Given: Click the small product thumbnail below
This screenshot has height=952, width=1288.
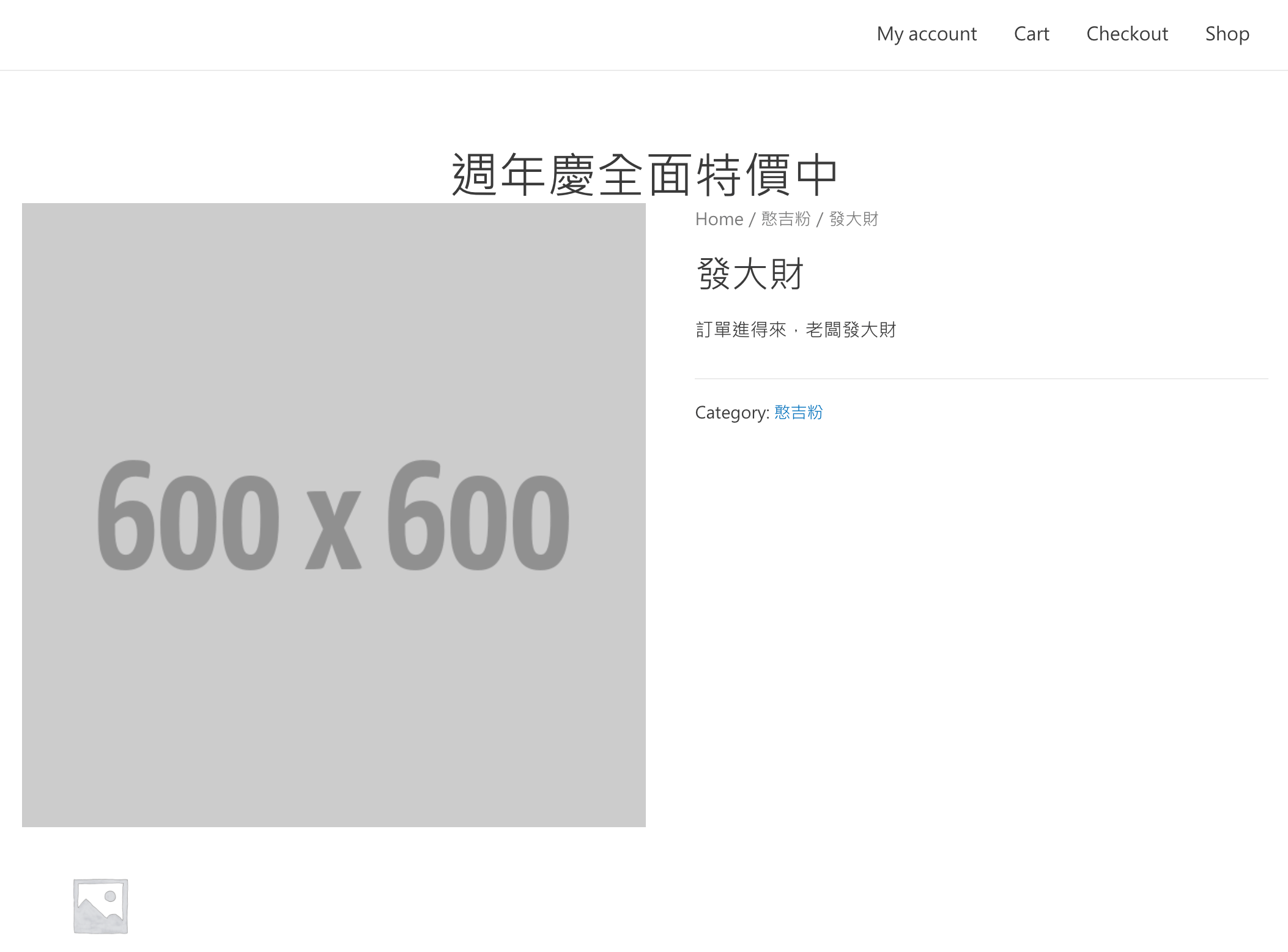Looking at the screenshot, I should click(100, 904).
